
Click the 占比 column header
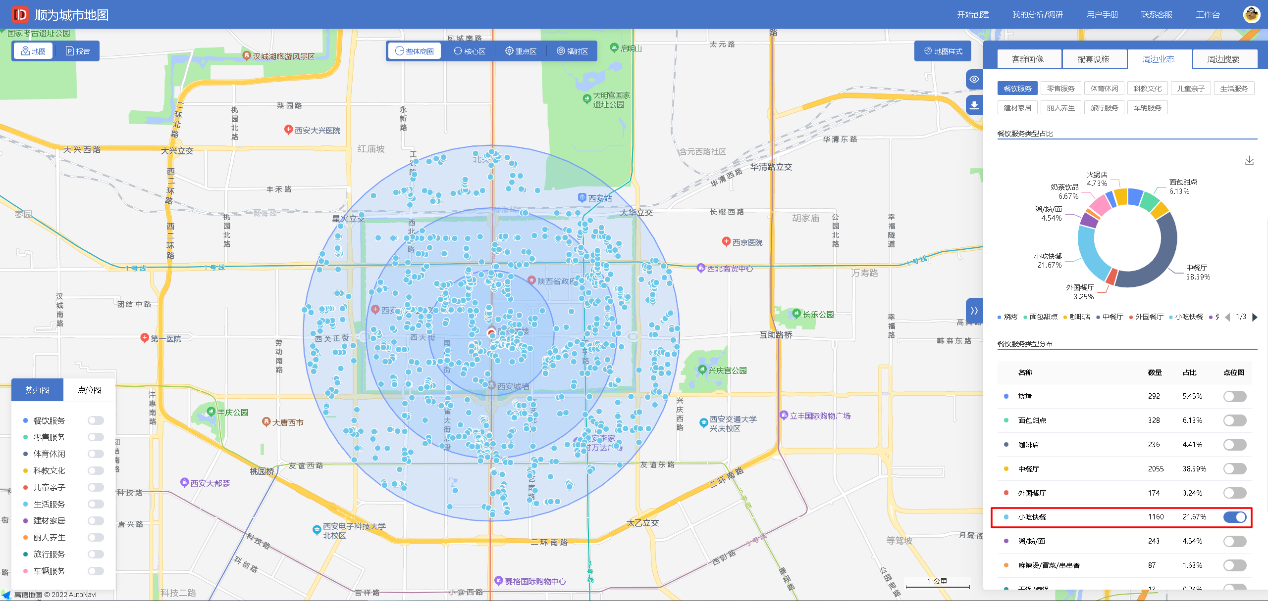tap(1189, 372)
